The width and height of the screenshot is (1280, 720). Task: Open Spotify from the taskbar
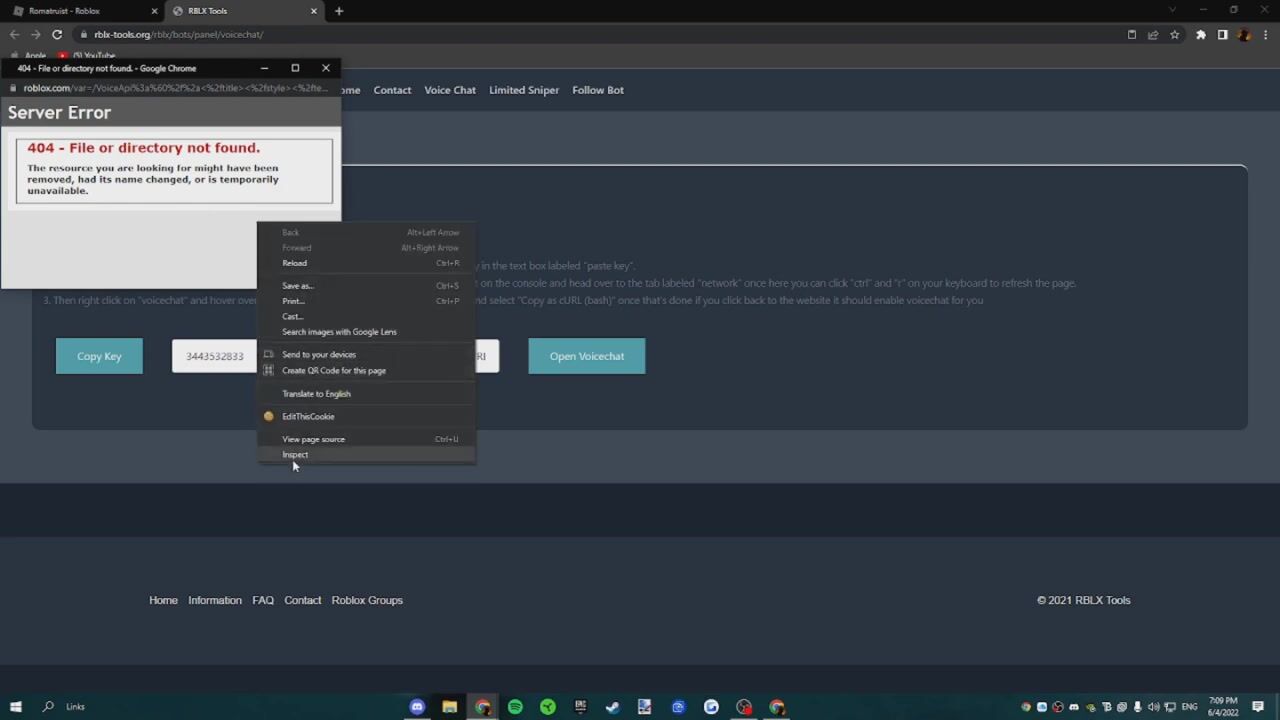pos(515,707)
